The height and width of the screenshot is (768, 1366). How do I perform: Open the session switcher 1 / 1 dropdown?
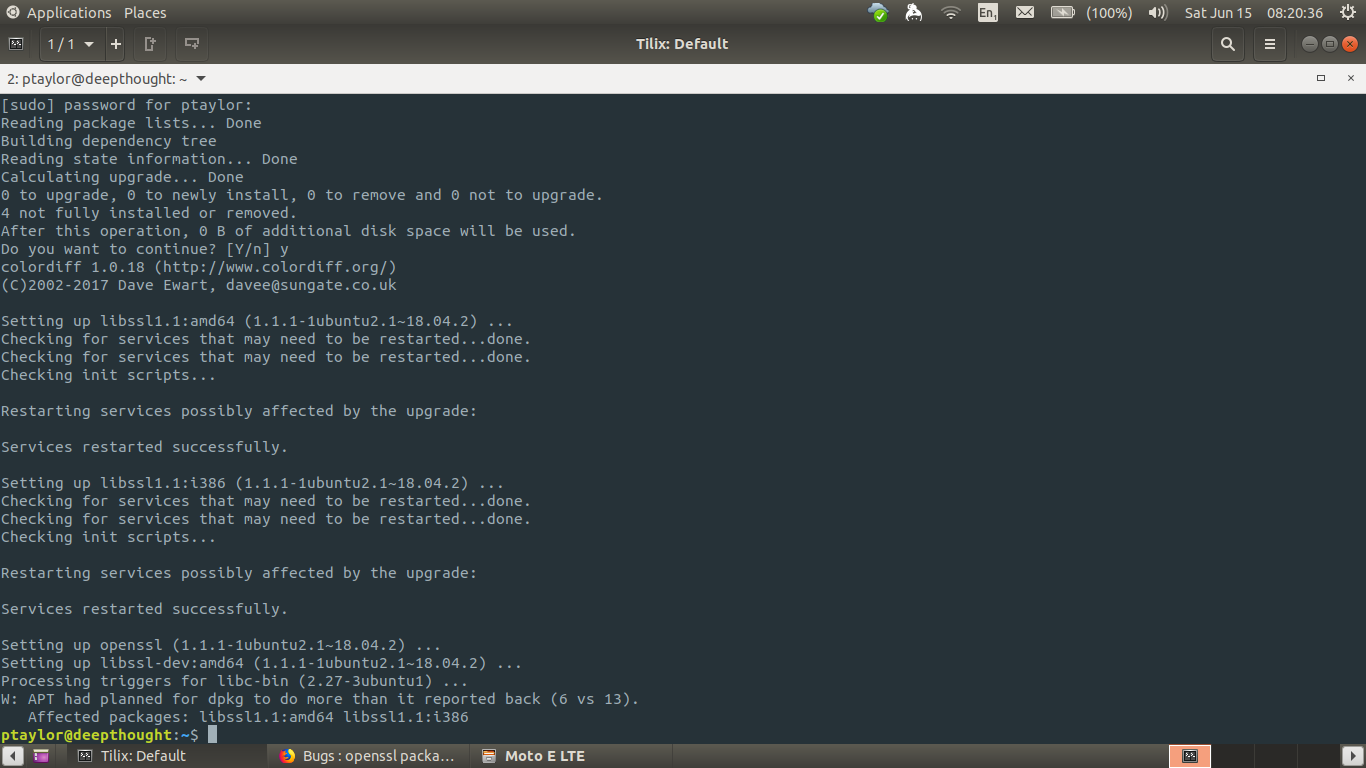[71, 44]
